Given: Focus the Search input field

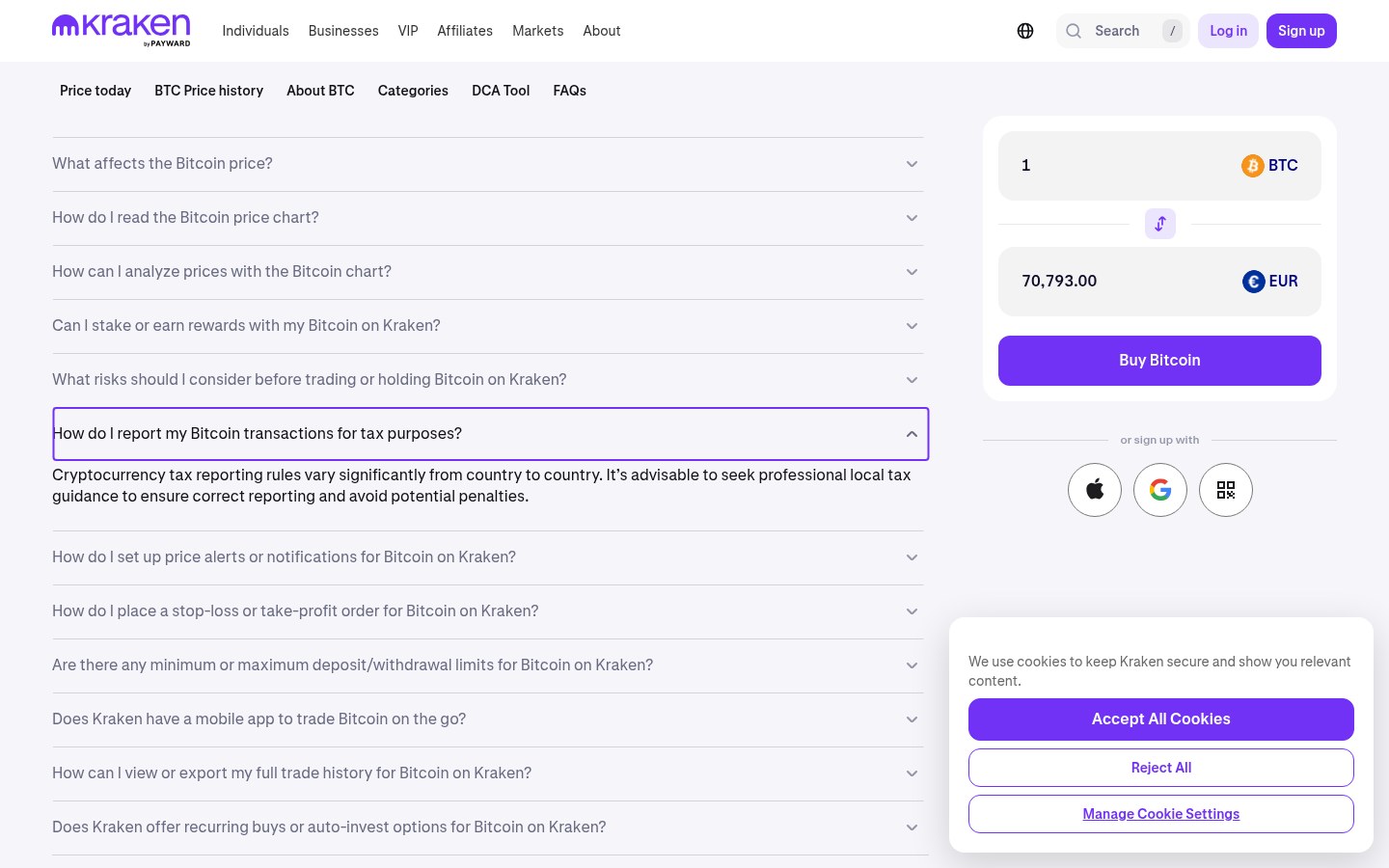Looking at the screenshot, I should click(x=1124, y=31).
